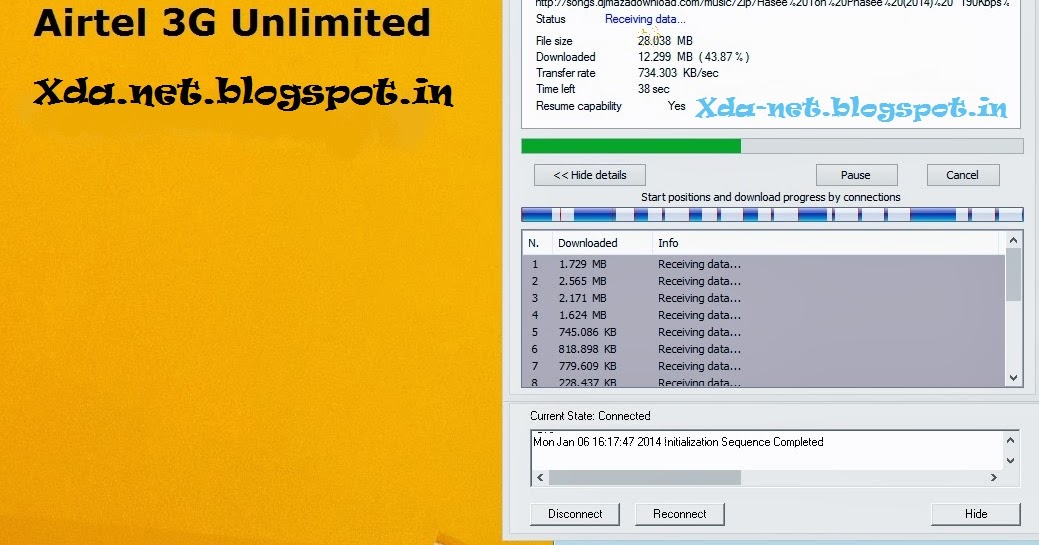Select connection row with 1.729 MB

pos(764,264)
